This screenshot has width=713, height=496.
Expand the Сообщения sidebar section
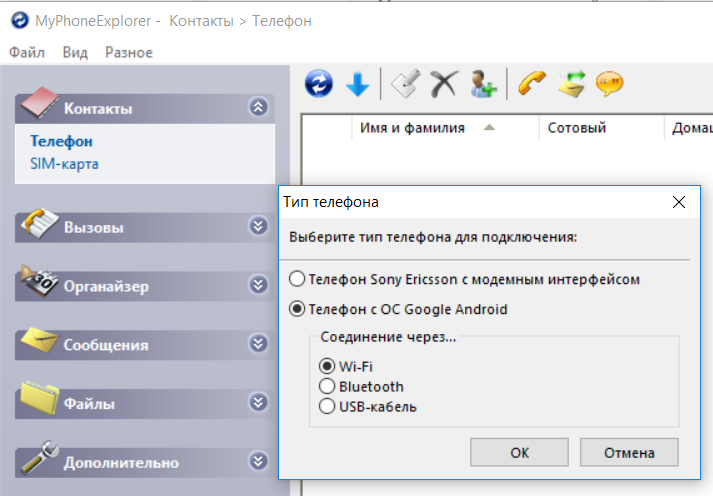(x=259, y=344)
